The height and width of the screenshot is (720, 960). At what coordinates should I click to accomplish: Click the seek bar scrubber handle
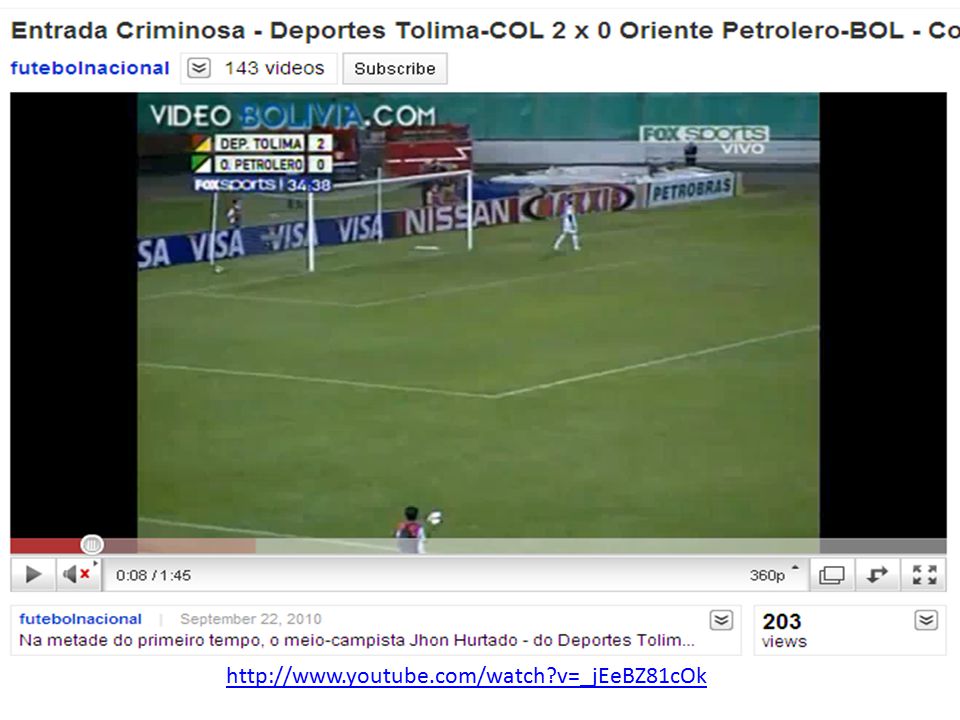[92, 544]
